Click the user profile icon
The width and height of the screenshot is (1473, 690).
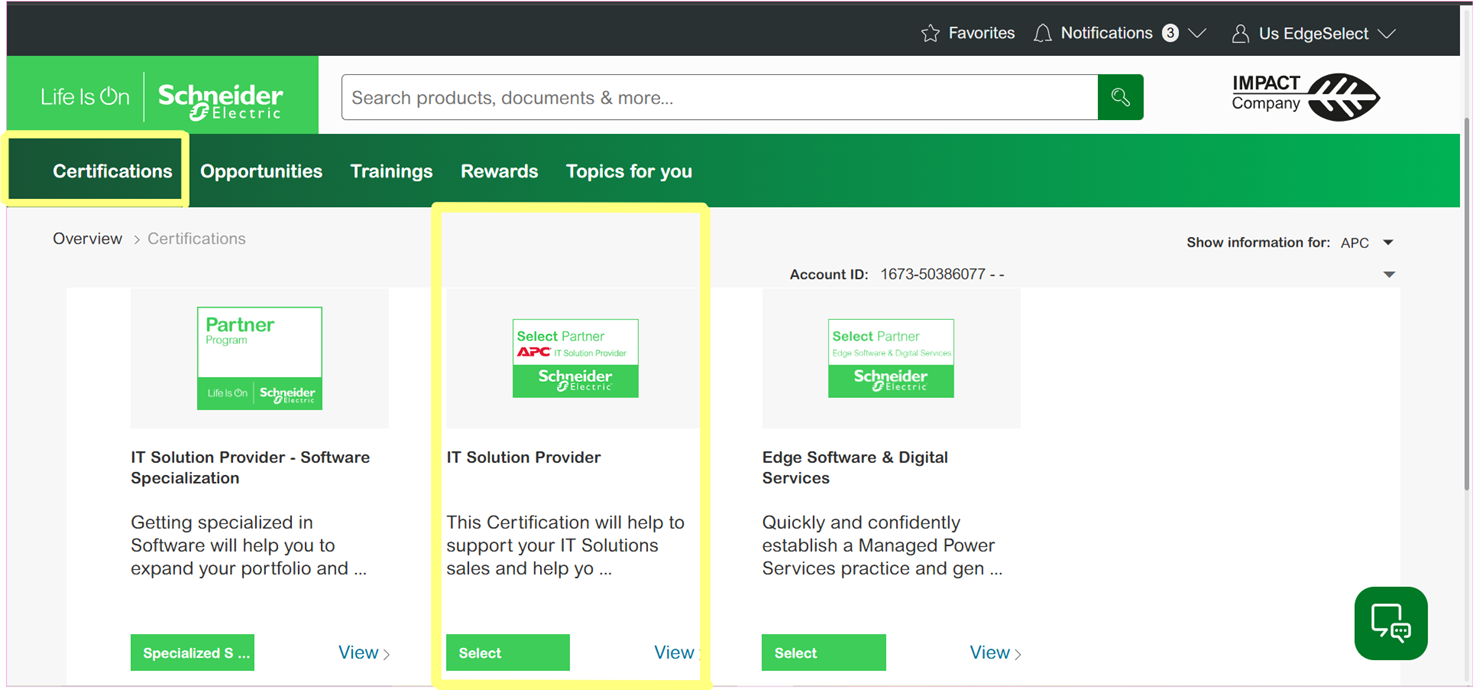pyautogui.click(x=1241, y=34)
